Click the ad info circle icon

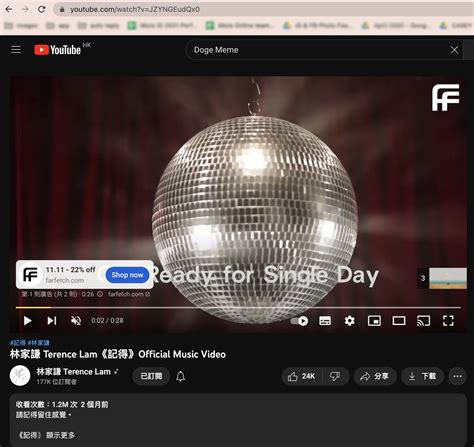[100, 294]
